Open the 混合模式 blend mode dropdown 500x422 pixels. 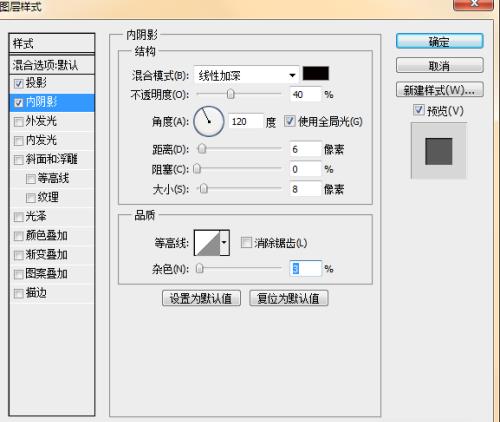pyautogui.click(x=246, y=75)
